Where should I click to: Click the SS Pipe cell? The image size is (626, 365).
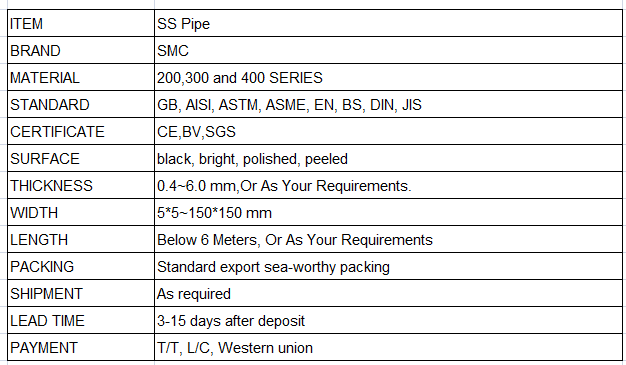click(388, 23)
